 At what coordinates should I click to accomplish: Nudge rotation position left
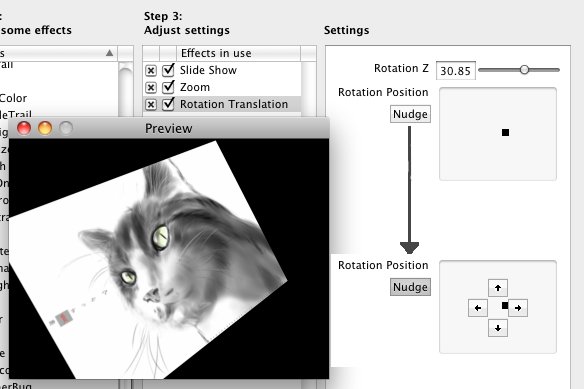[x=478, y=308]
